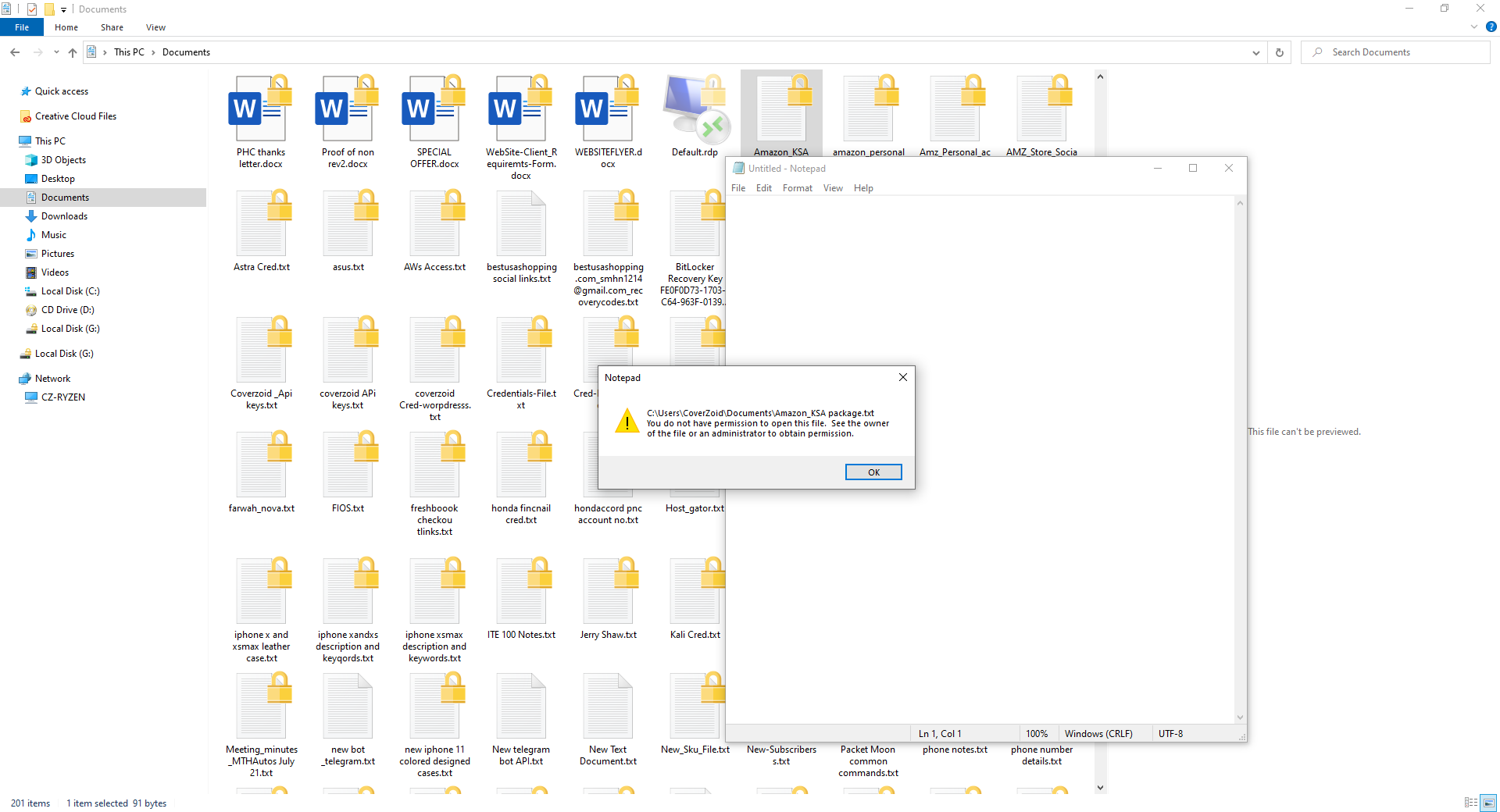Select bestusashopping social links.txt file
Screen dimensions: 1500x812
tap(521, 237)
